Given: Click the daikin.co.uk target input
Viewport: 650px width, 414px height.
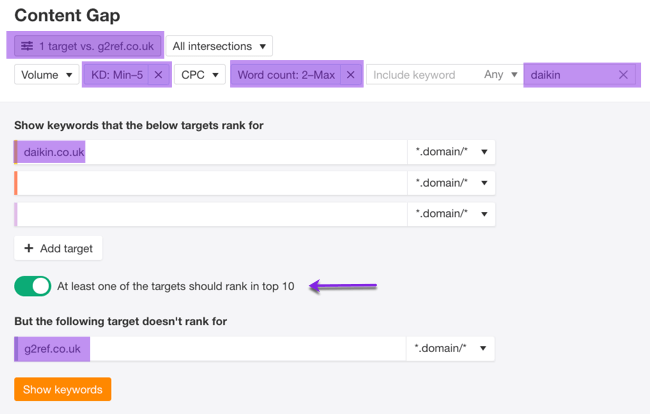Looking at the screenshot, I should [210, 152].
